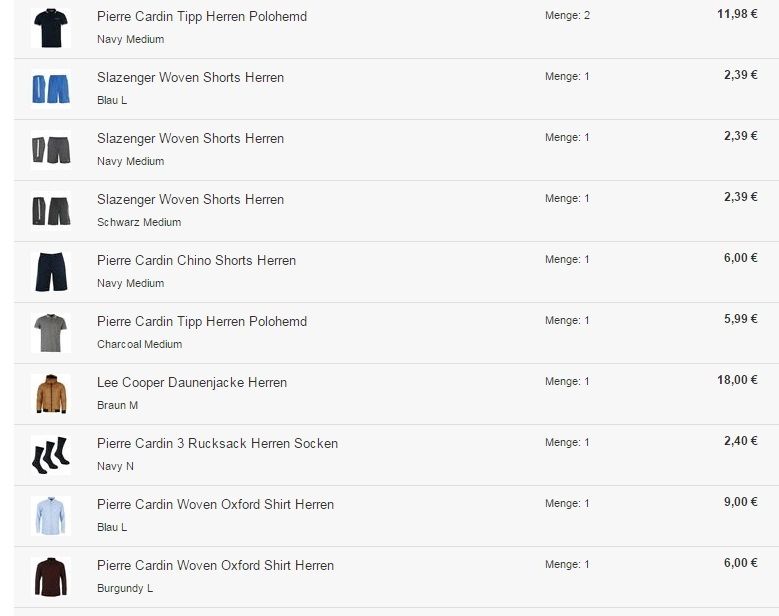
Task: Open Slazenger Woven Shorts Herren Blau L
Action: point(190,78)
